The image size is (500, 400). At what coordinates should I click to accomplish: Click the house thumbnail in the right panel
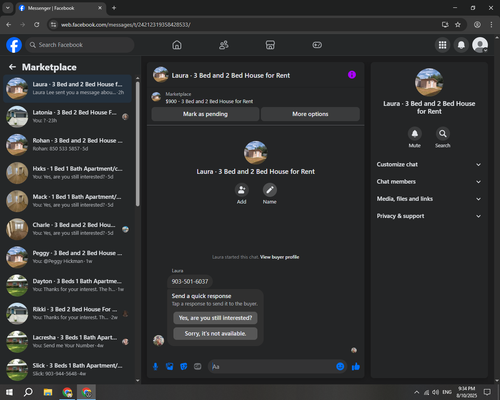click(429, 82)
